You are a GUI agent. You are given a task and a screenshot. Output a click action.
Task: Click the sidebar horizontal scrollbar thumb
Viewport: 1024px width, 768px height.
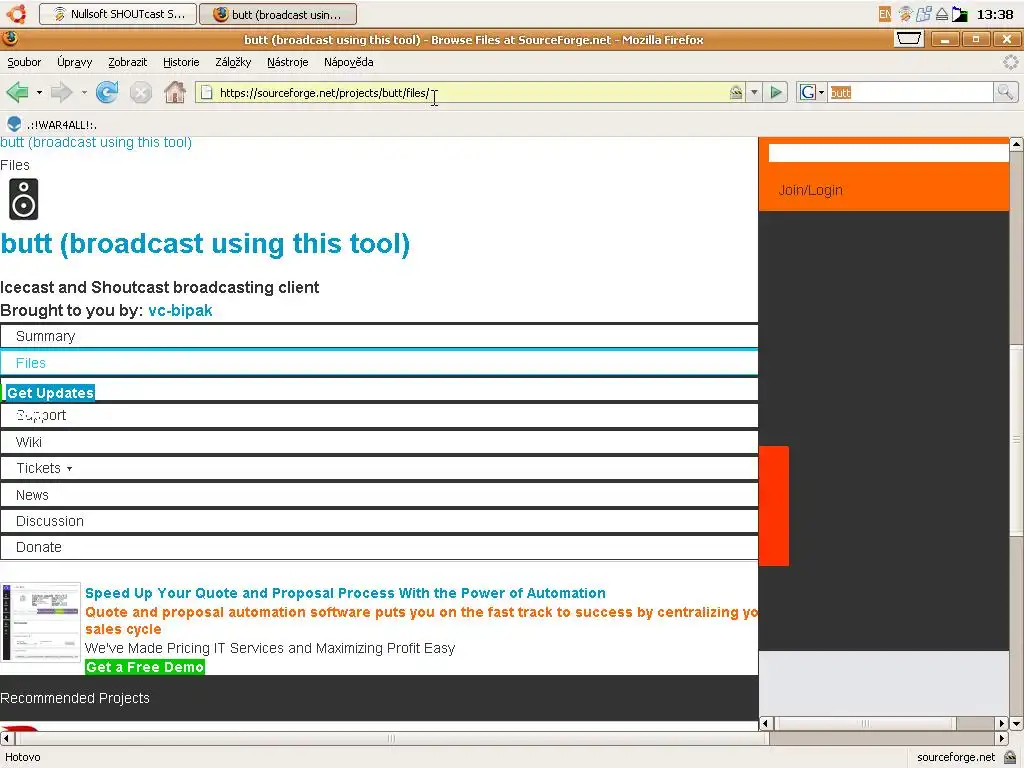865,723
